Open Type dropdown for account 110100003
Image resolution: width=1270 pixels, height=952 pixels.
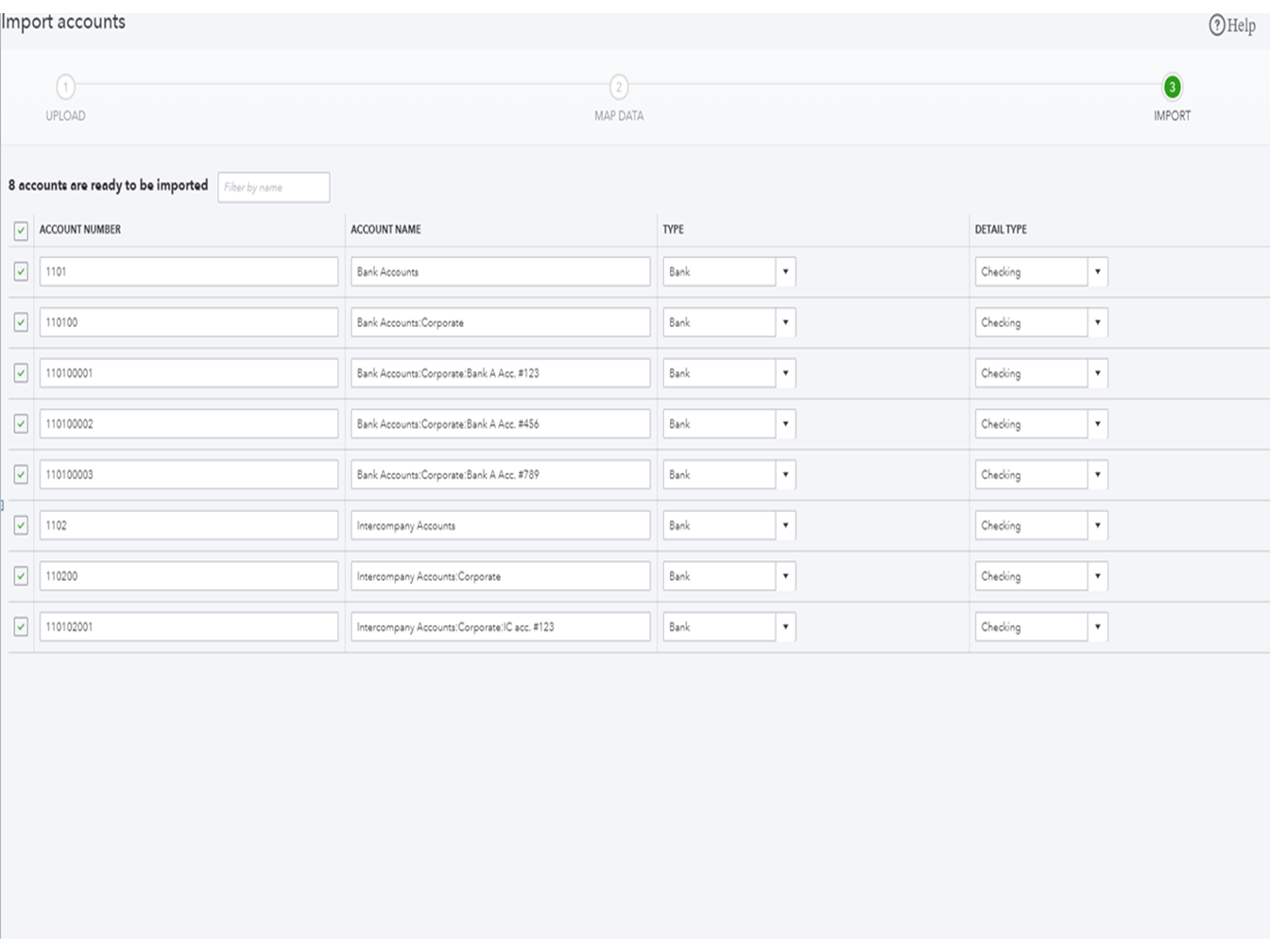[x=785, y=475]
